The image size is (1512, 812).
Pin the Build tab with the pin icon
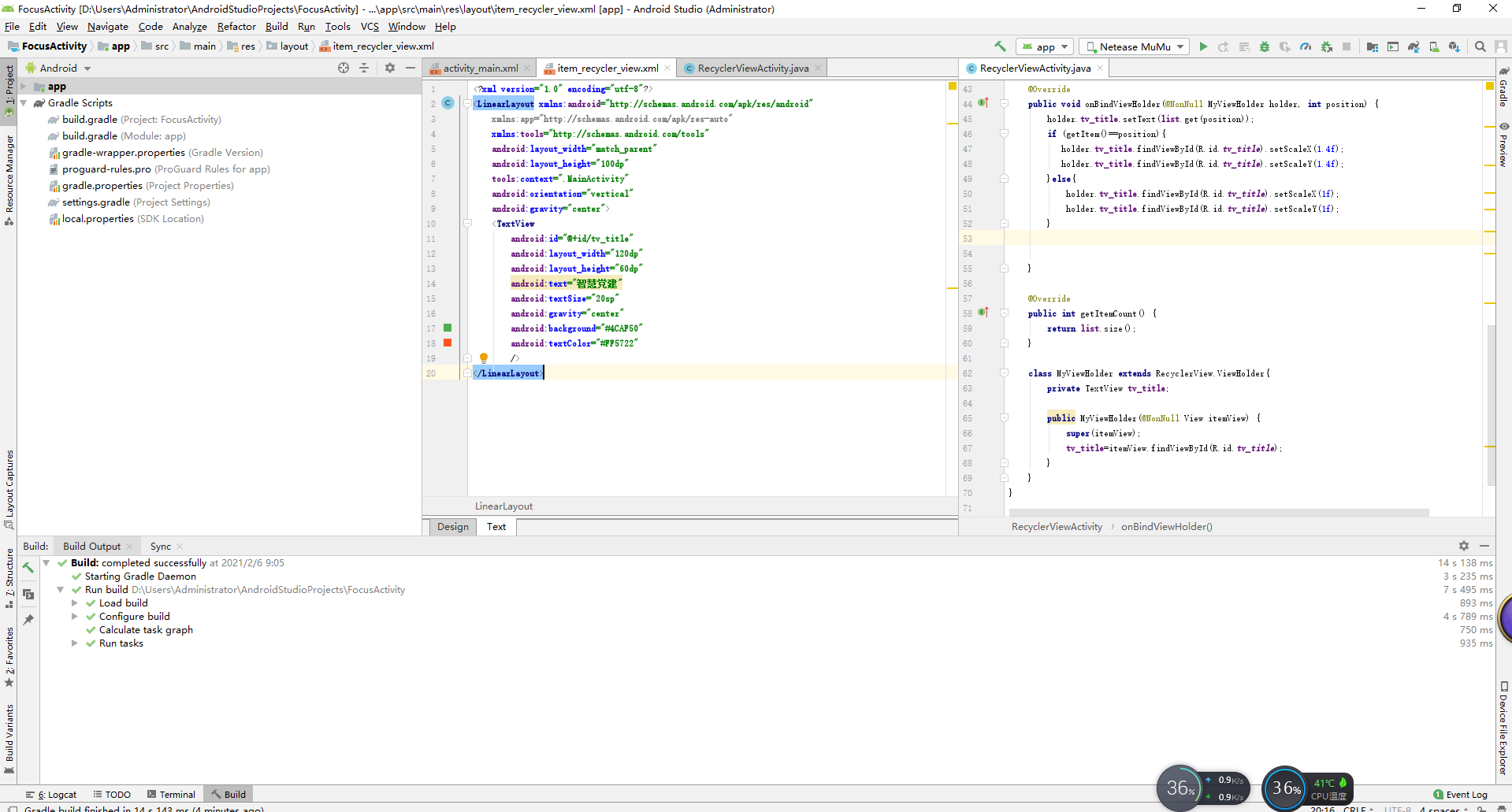click(28, 620)
